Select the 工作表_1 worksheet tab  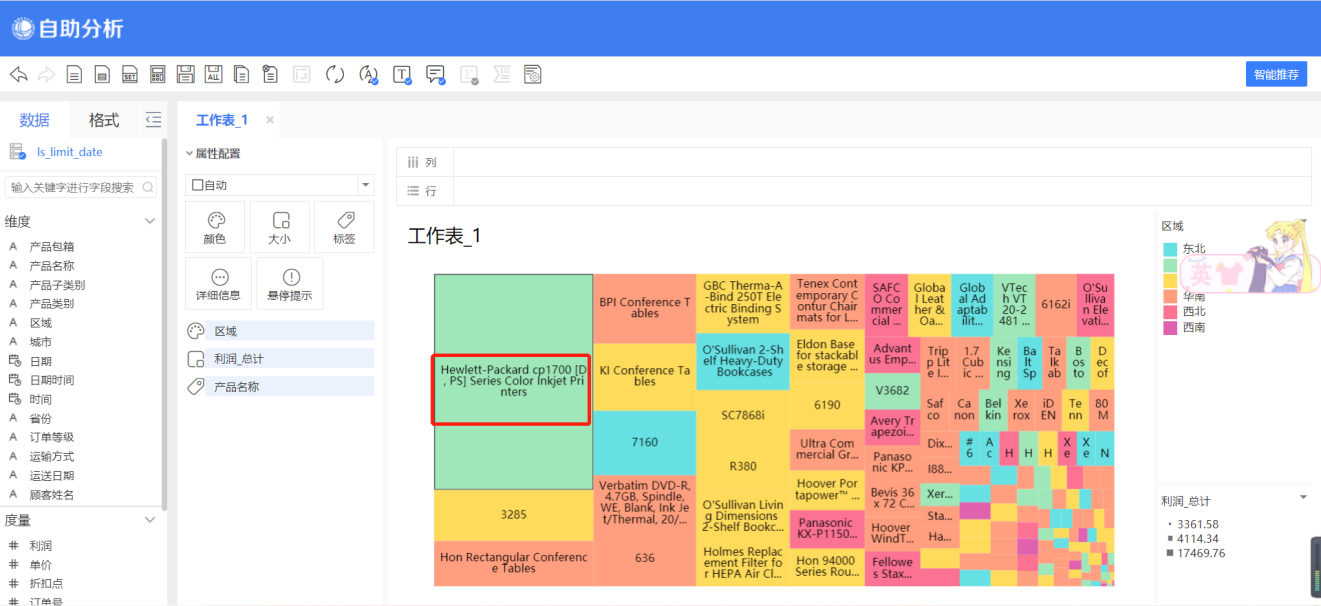click(222, 120)
